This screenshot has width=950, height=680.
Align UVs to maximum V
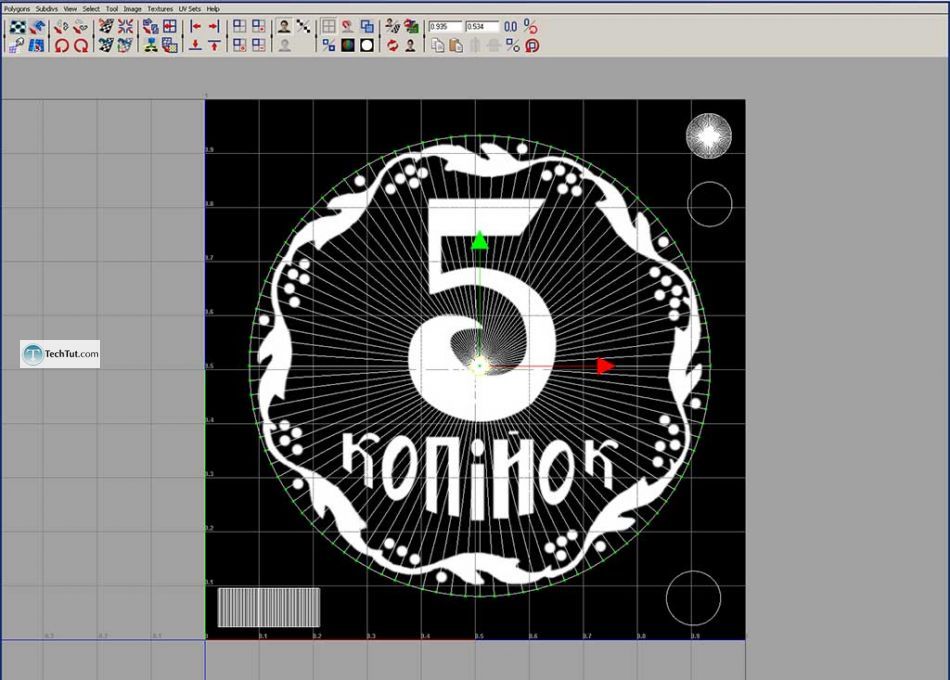point(214,45)
